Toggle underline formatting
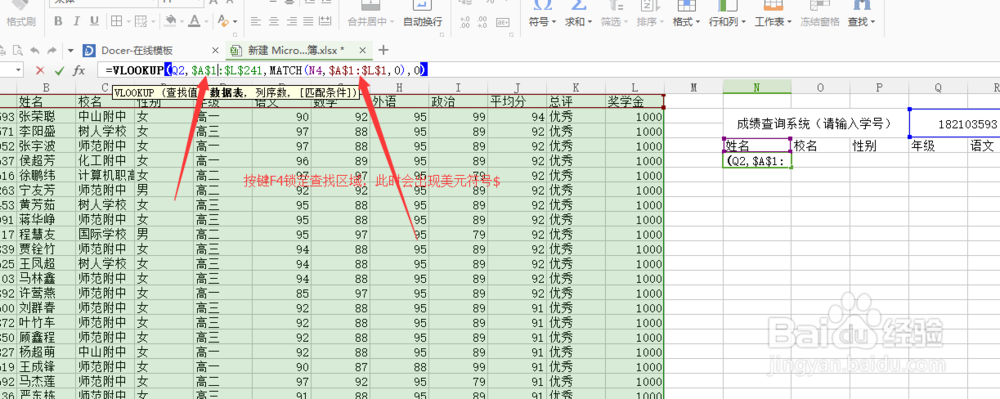The image size is (1000, 399). coord(94,21)
